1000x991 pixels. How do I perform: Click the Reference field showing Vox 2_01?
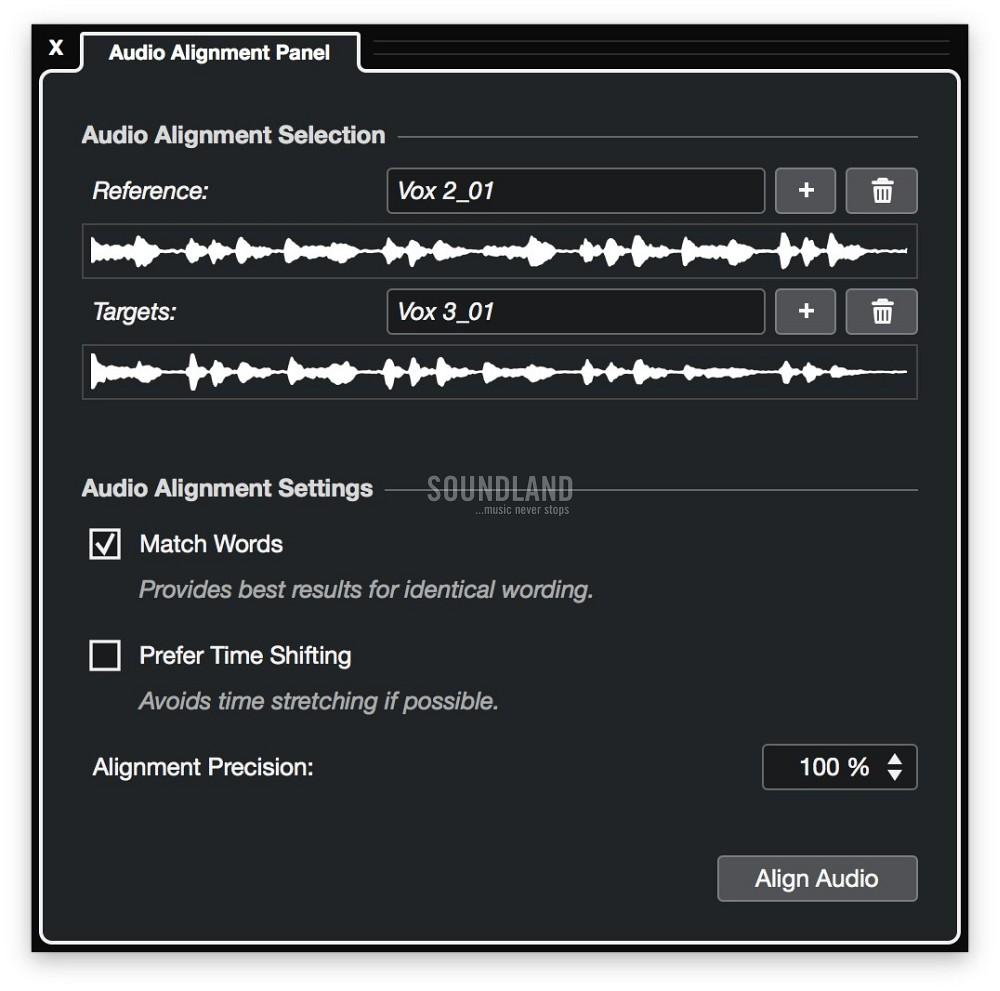(576, 191)
